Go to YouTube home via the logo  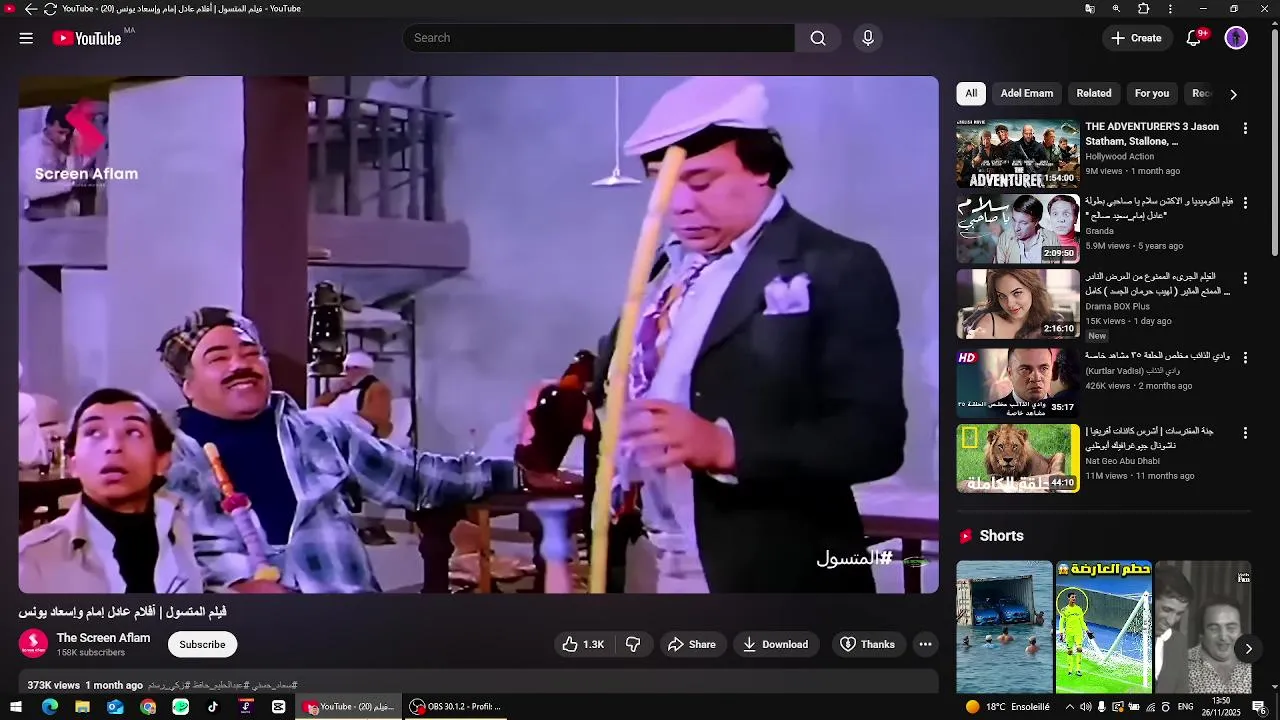point(87,38)
